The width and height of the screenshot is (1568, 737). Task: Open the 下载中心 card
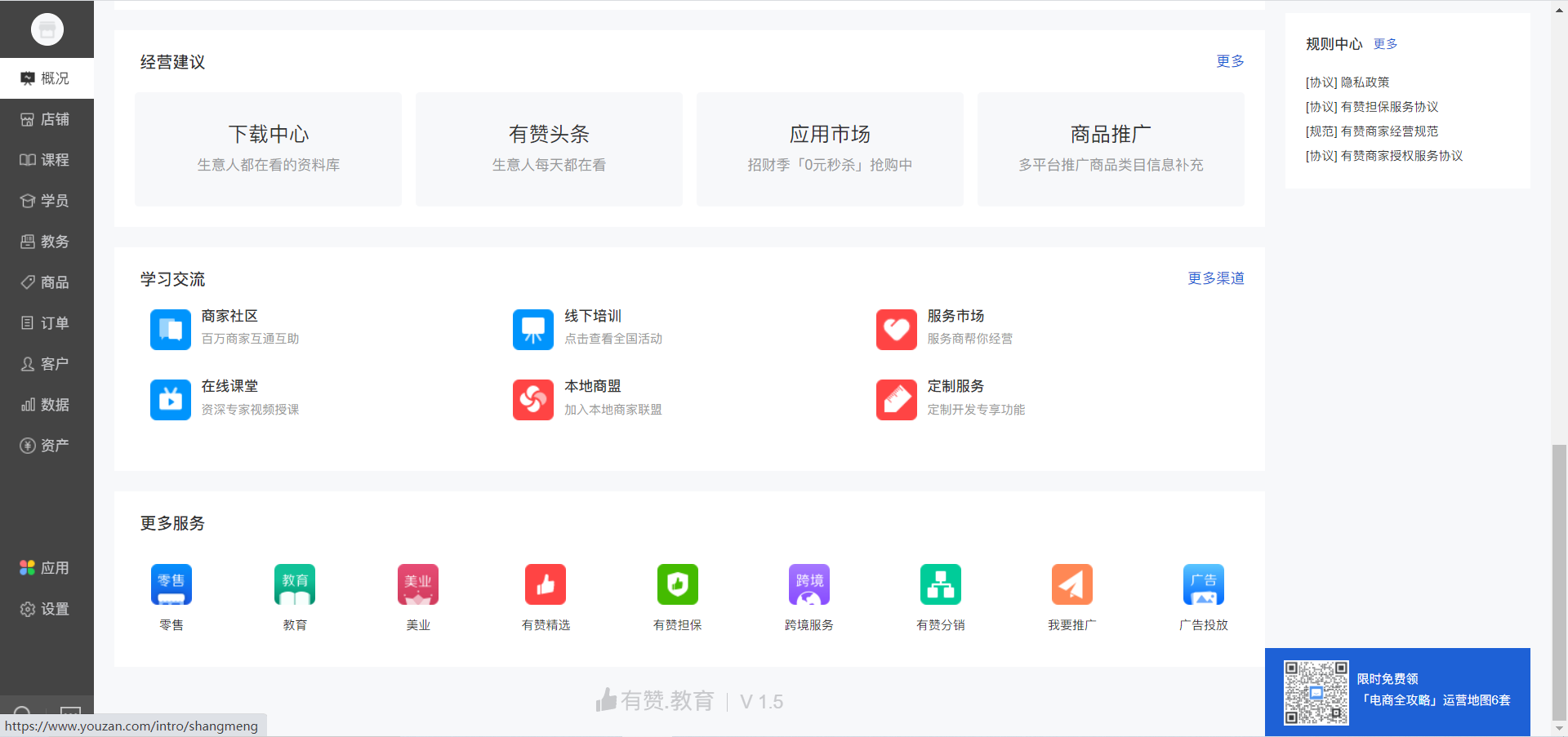click(268, 149)
